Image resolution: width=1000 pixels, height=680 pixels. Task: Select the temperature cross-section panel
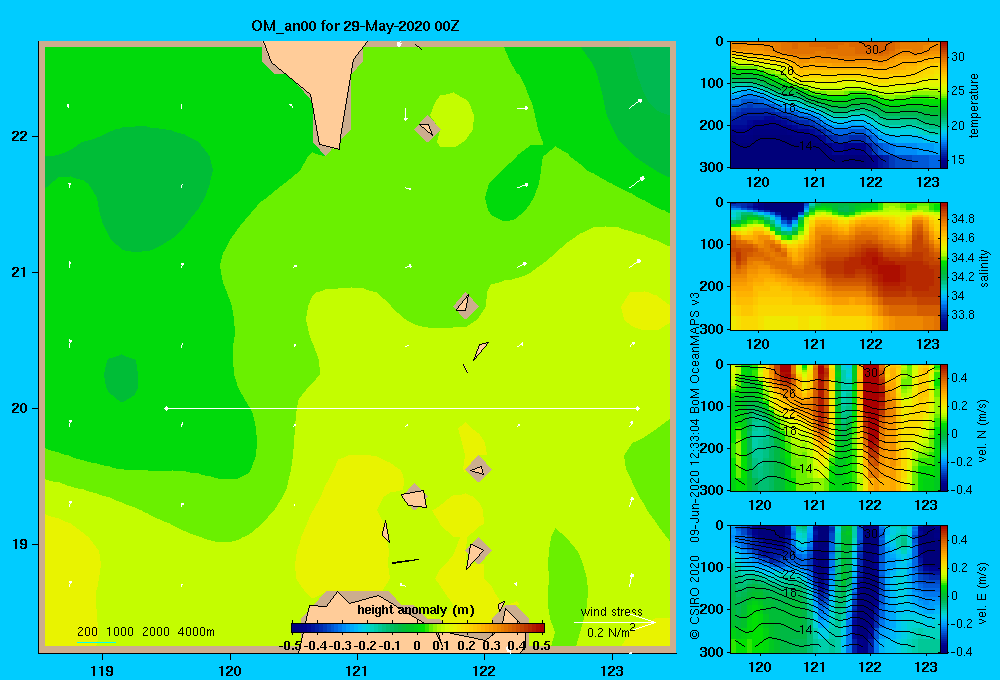tap(835, 105)
